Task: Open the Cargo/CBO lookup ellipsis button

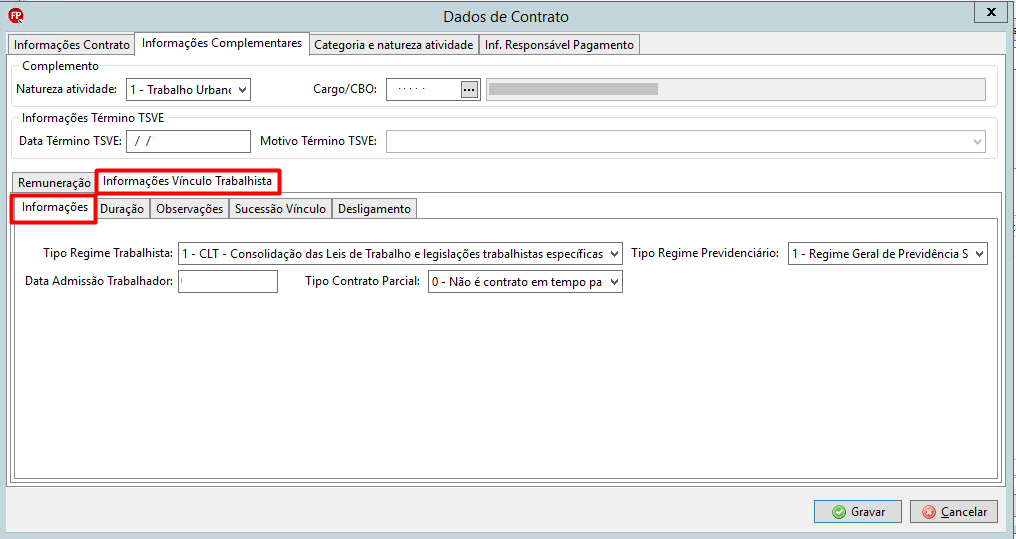Action: pos(469,90)
